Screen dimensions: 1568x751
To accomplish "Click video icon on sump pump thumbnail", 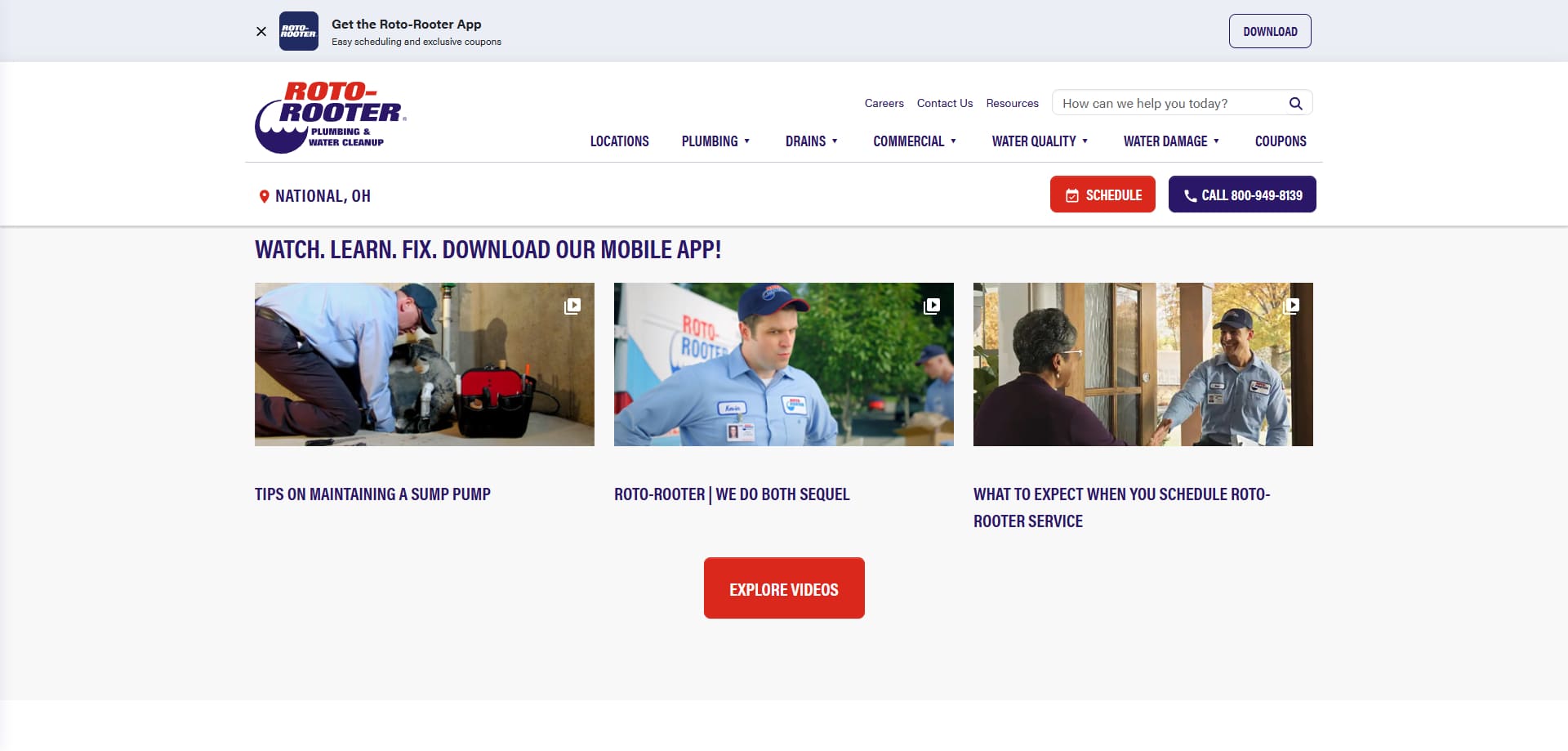I will pyautogui.click(x=572, y=306).
